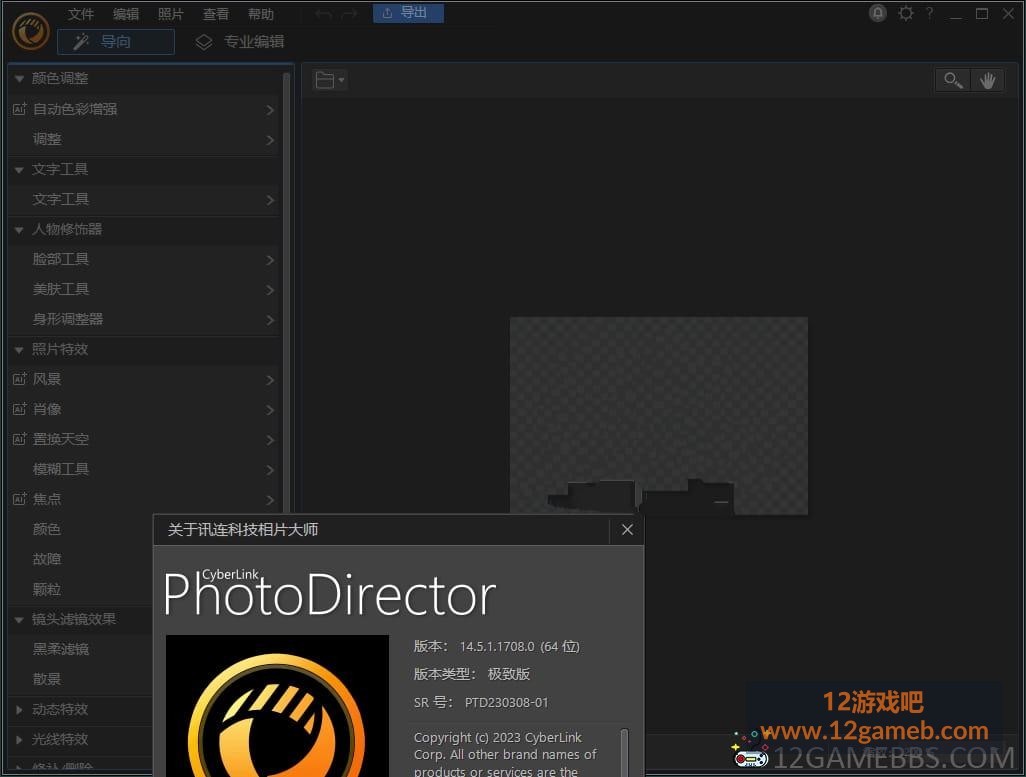
Task: Click the 导出 export button
Action: pyautogui.click(x=408, y=13)
